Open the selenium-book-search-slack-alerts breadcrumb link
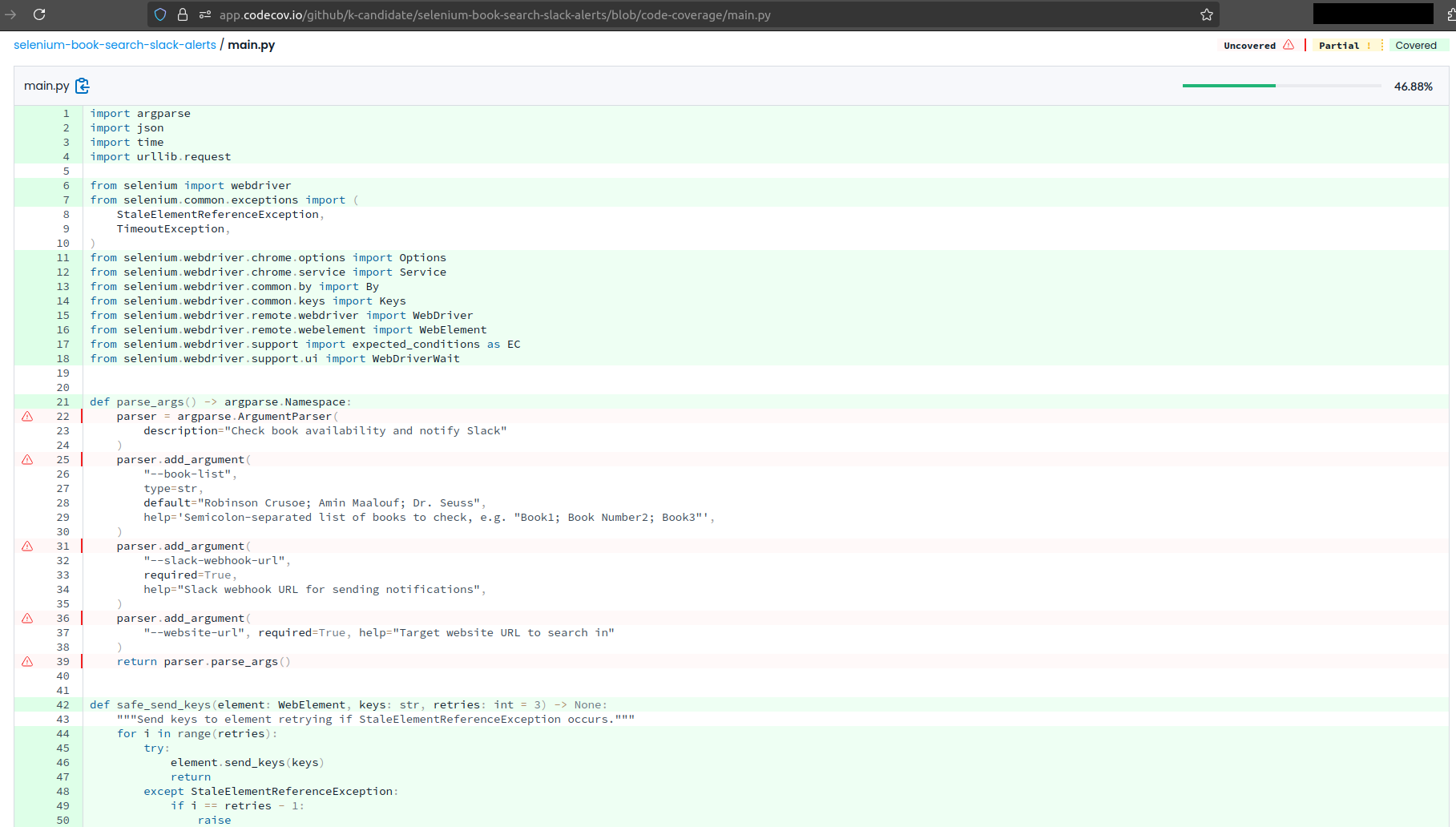The height and width of the screenshot is (827, 1456). (115, 45)
